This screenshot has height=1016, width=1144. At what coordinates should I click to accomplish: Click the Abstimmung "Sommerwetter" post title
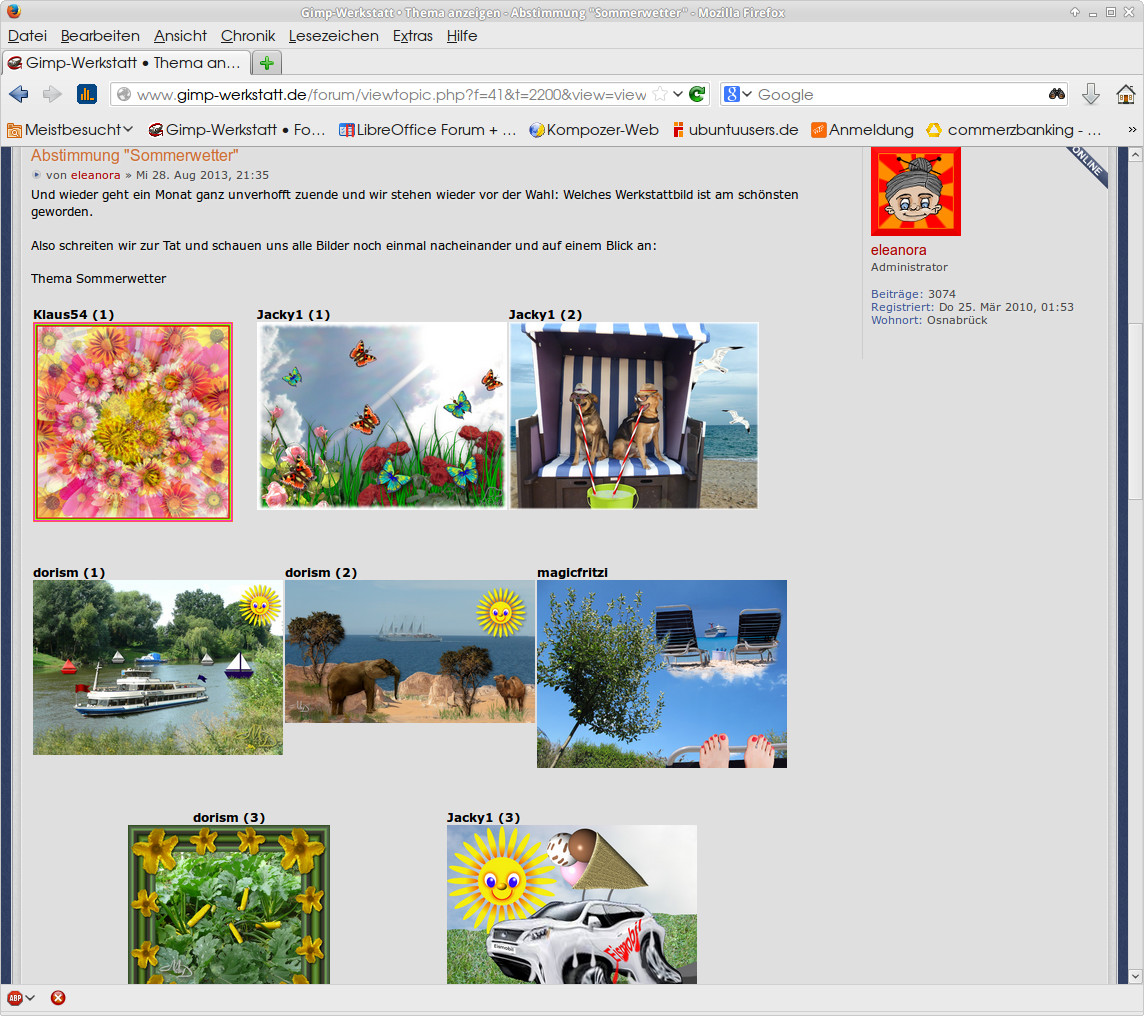[135, 156]
